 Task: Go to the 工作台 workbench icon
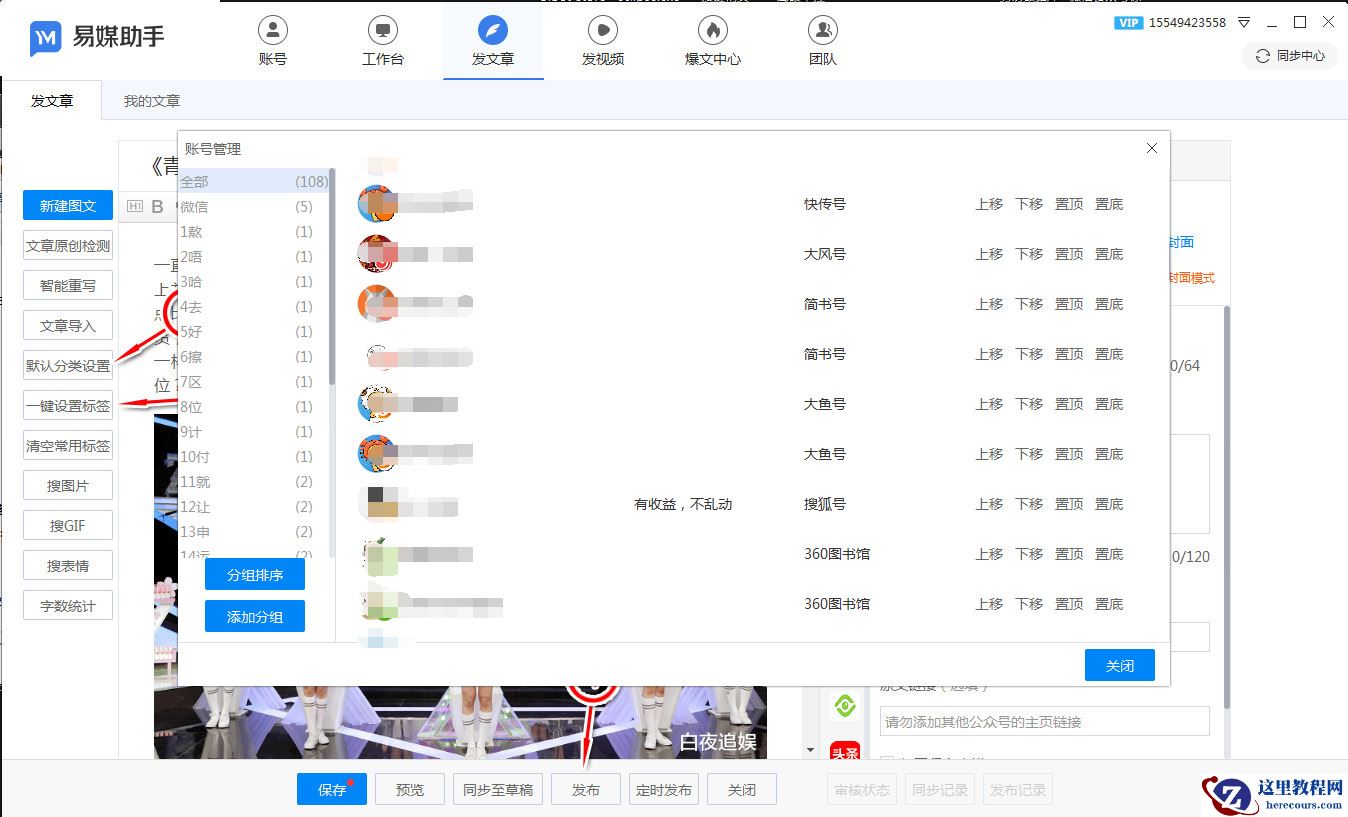(383, 41)
